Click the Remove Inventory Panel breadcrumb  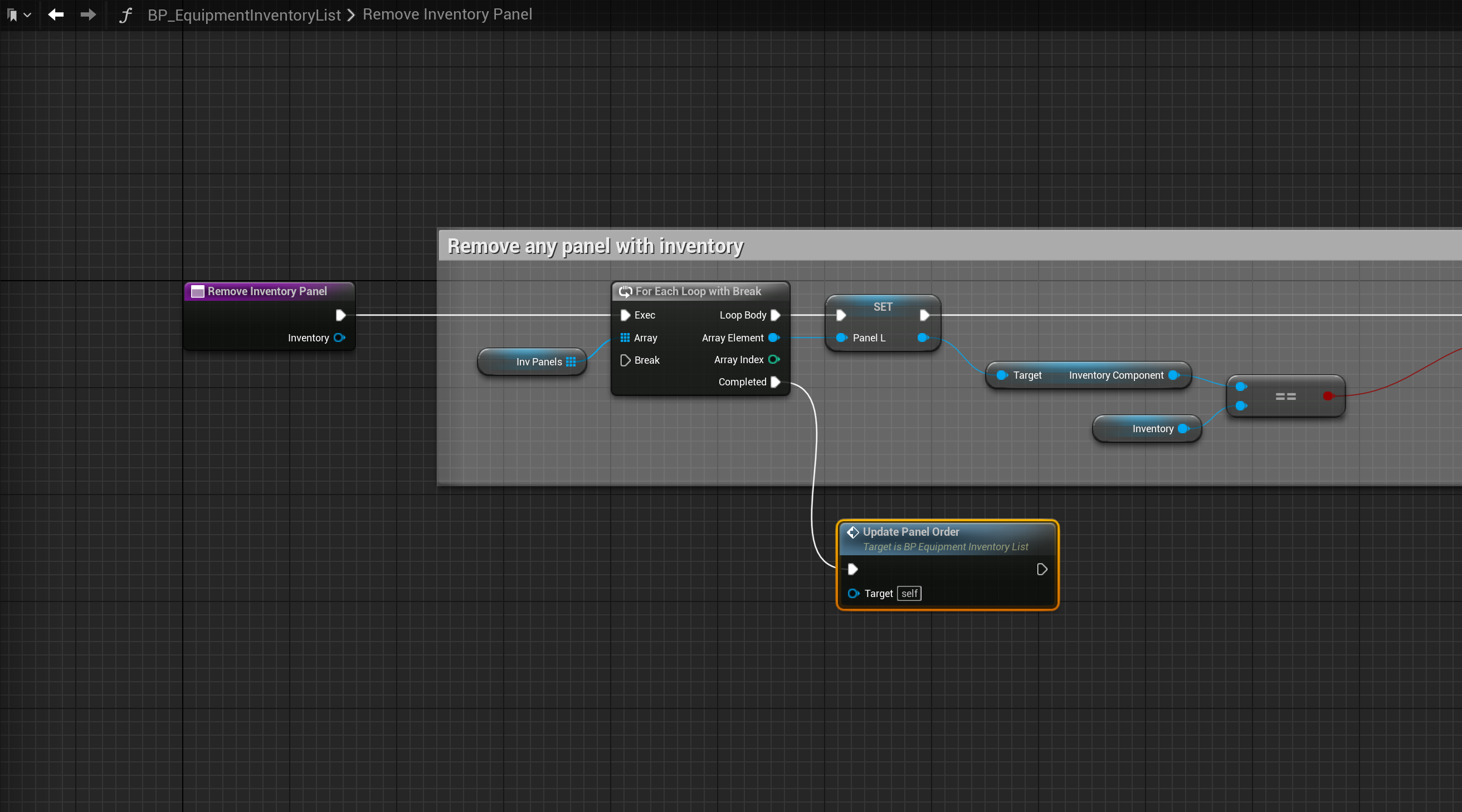click(447, 14)
